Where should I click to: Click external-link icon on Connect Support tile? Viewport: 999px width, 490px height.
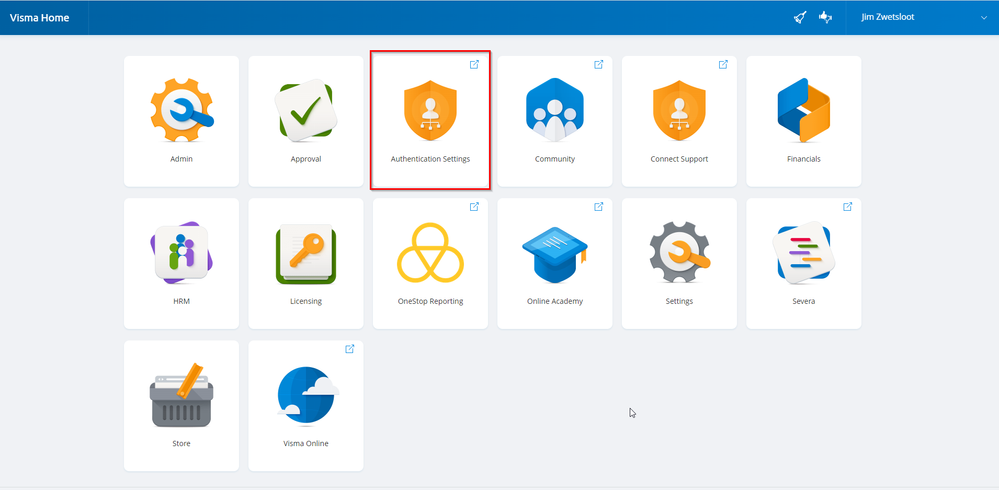(723, 64)
